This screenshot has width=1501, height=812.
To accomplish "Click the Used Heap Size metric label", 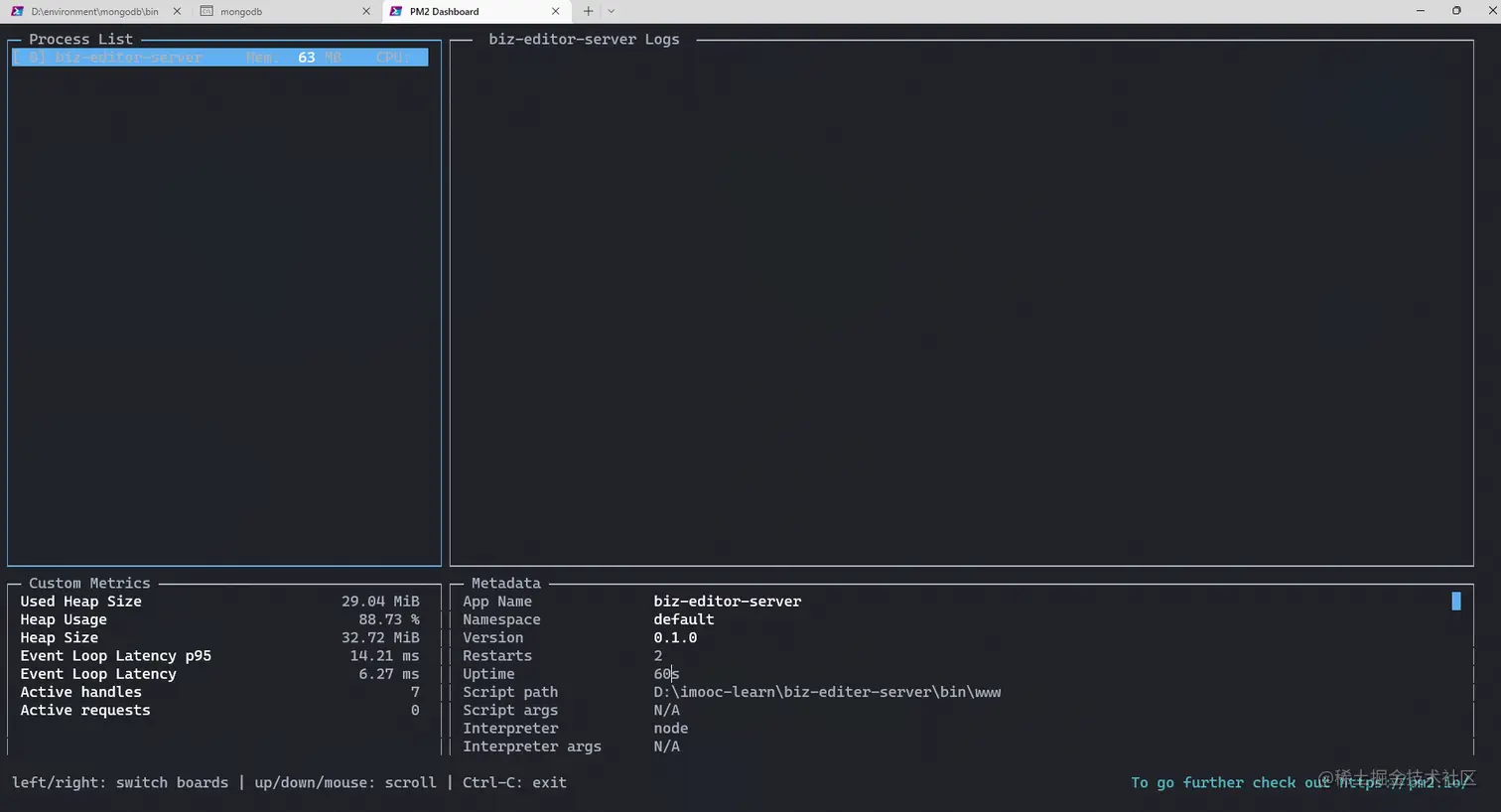I will (x=81, y=602).
